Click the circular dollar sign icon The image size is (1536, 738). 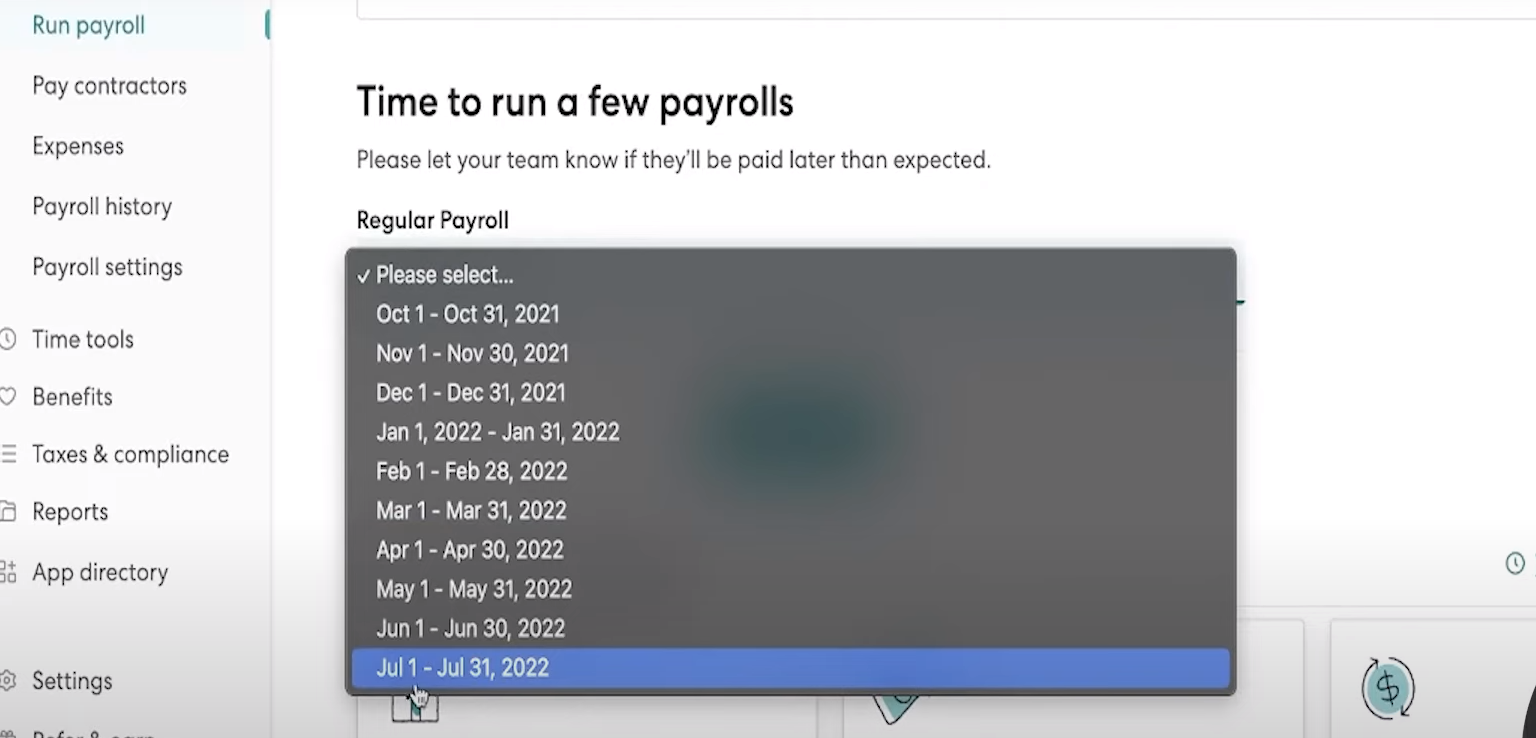[x=1388, y=687]
